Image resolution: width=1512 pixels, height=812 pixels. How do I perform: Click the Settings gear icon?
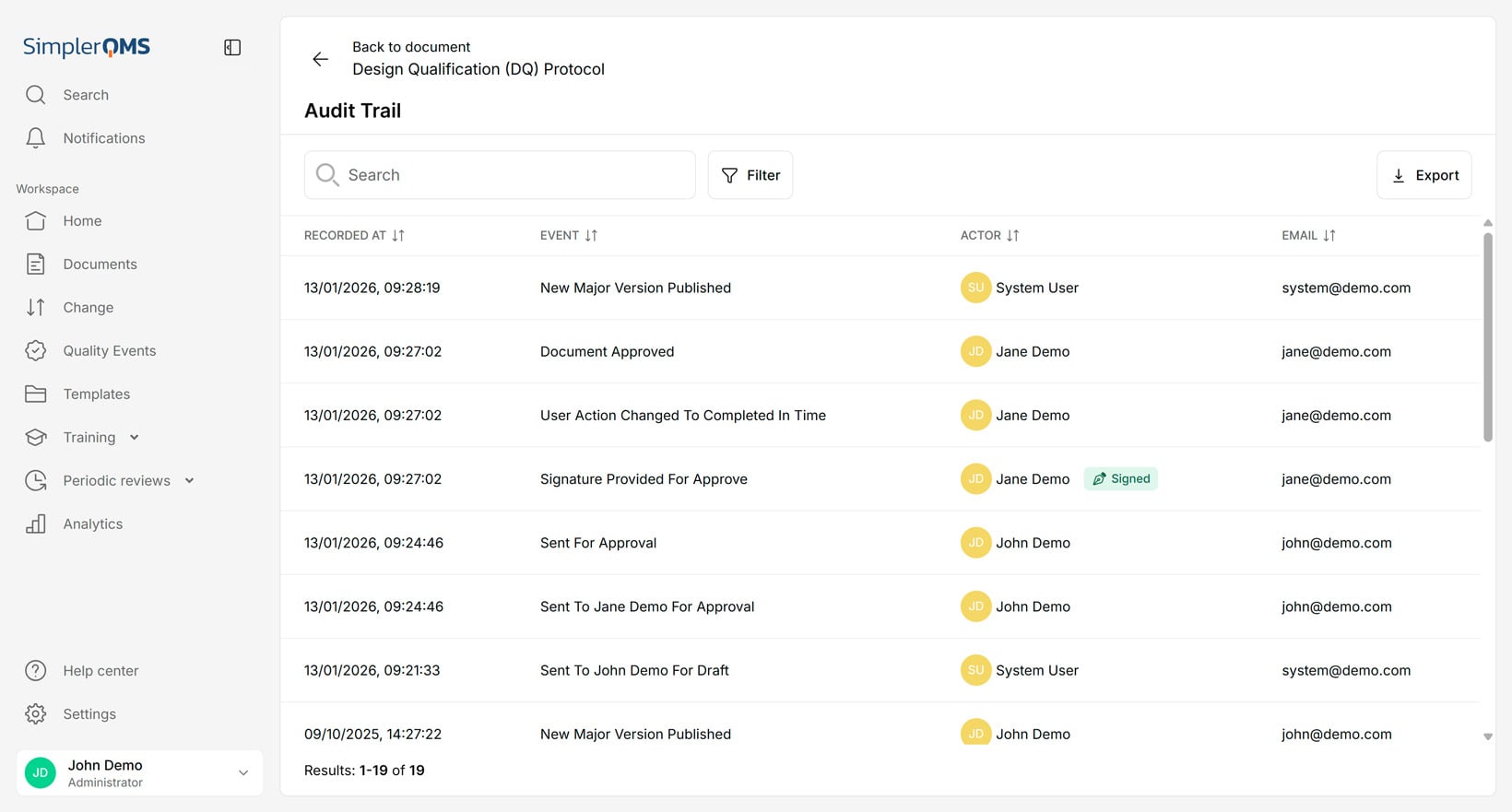click(36, 714)
